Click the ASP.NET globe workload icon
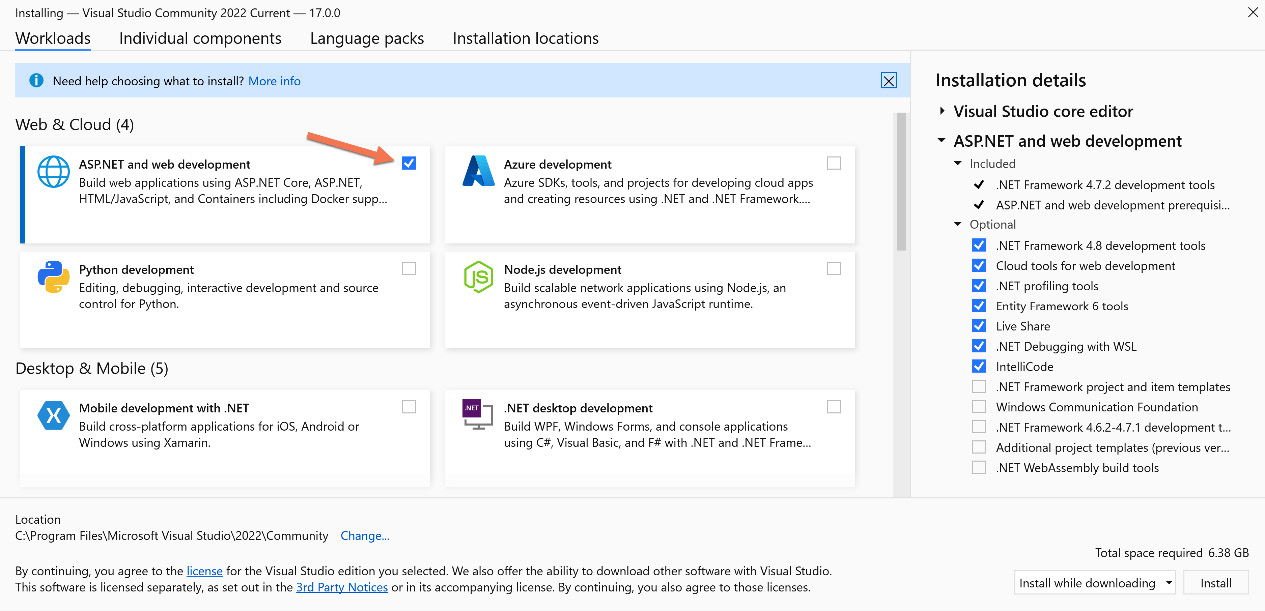The width and height of the screenshot is (1265, 611). (x=52, y=172)
